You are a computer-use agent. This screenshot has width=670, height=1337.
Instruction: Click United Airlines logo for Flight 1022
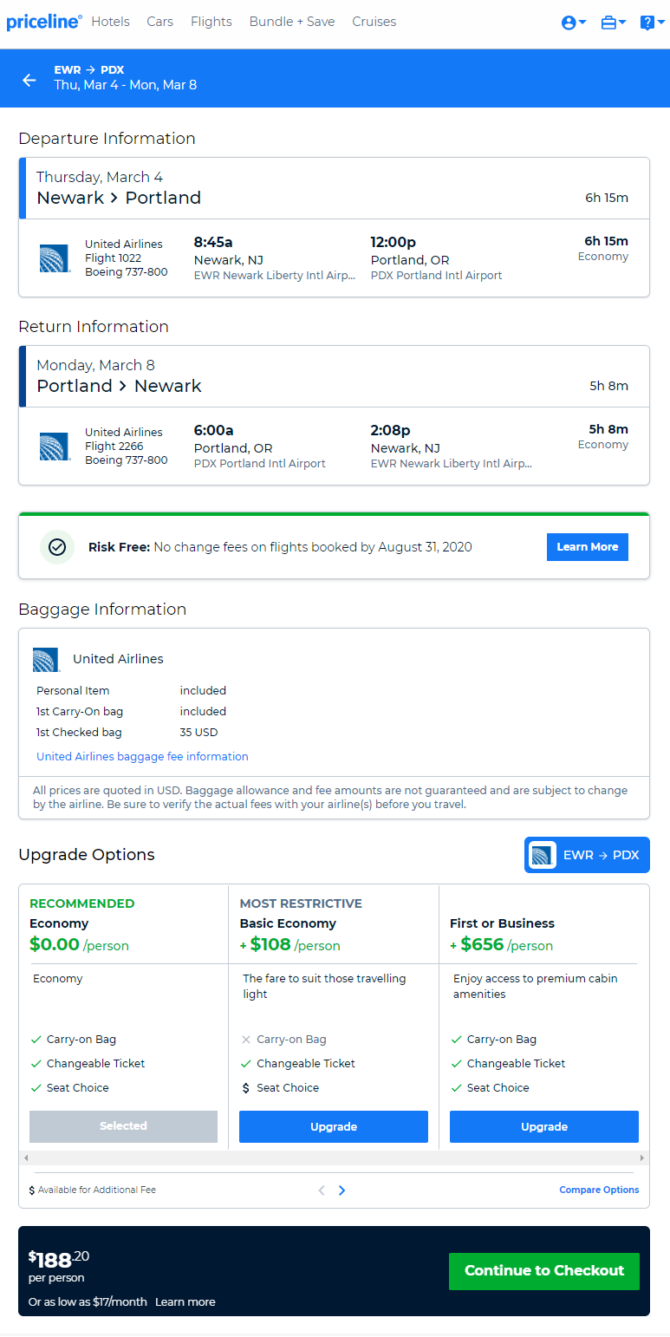click(x=54, y=258)
